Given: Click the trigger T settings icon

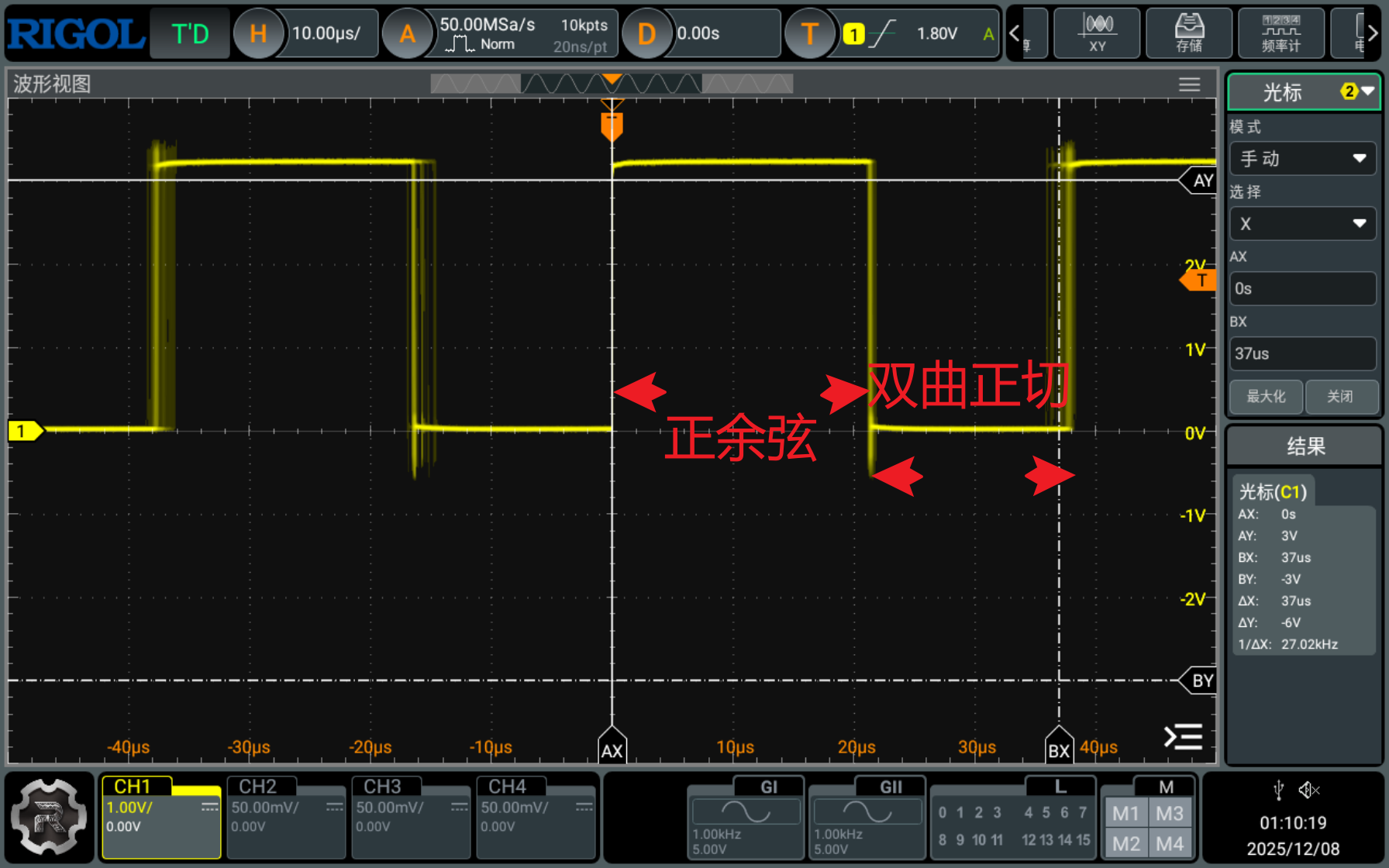Looking at the screenshot, I should [x=809, y=33].
